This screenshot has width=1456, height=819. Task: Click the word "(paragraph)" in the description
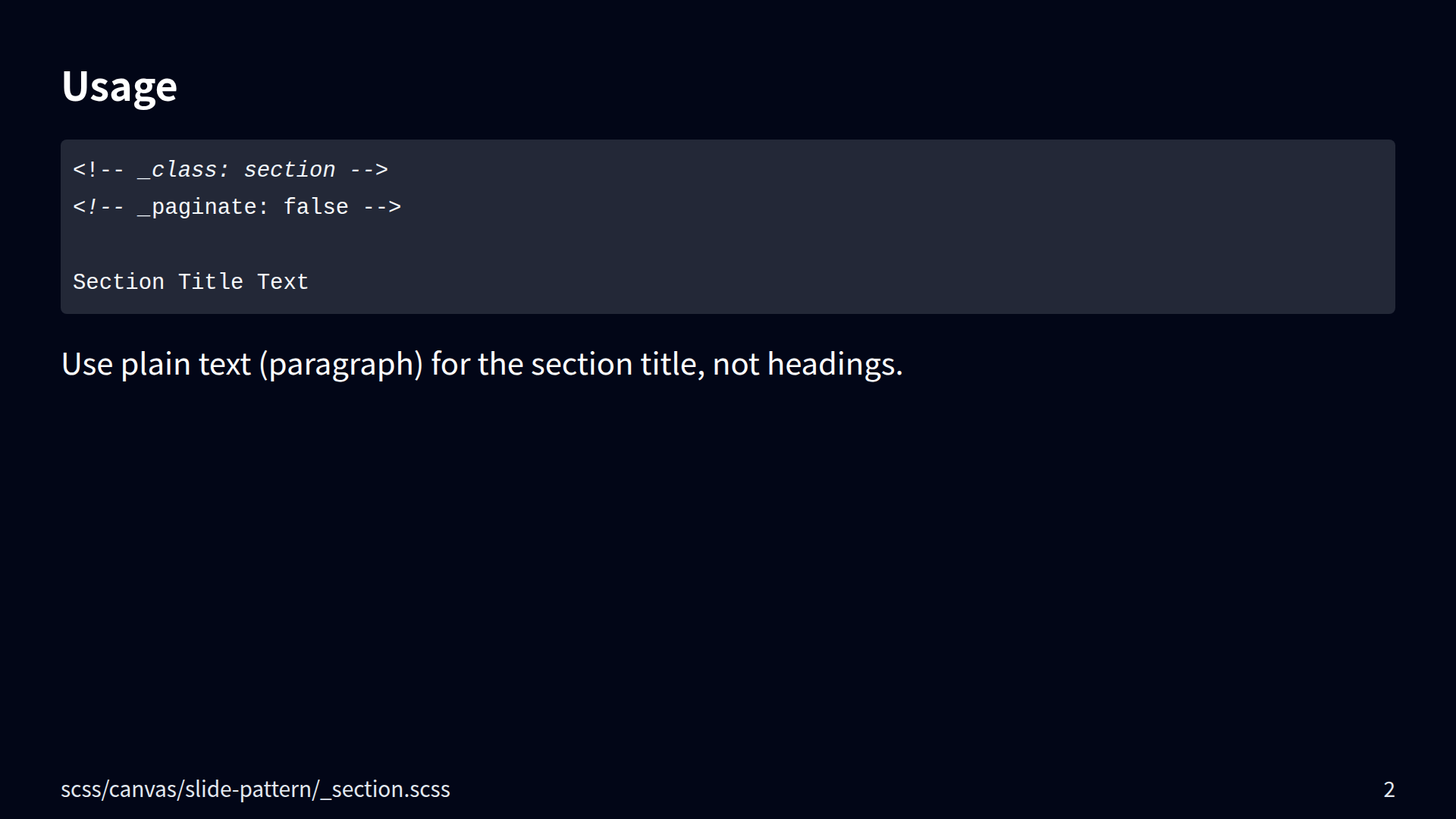tap(341, 364)
